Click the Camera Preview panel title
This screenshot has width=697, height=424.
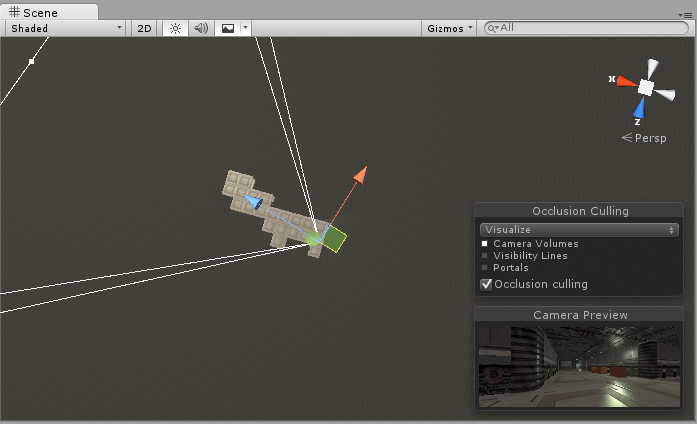[x=581, y=315]
